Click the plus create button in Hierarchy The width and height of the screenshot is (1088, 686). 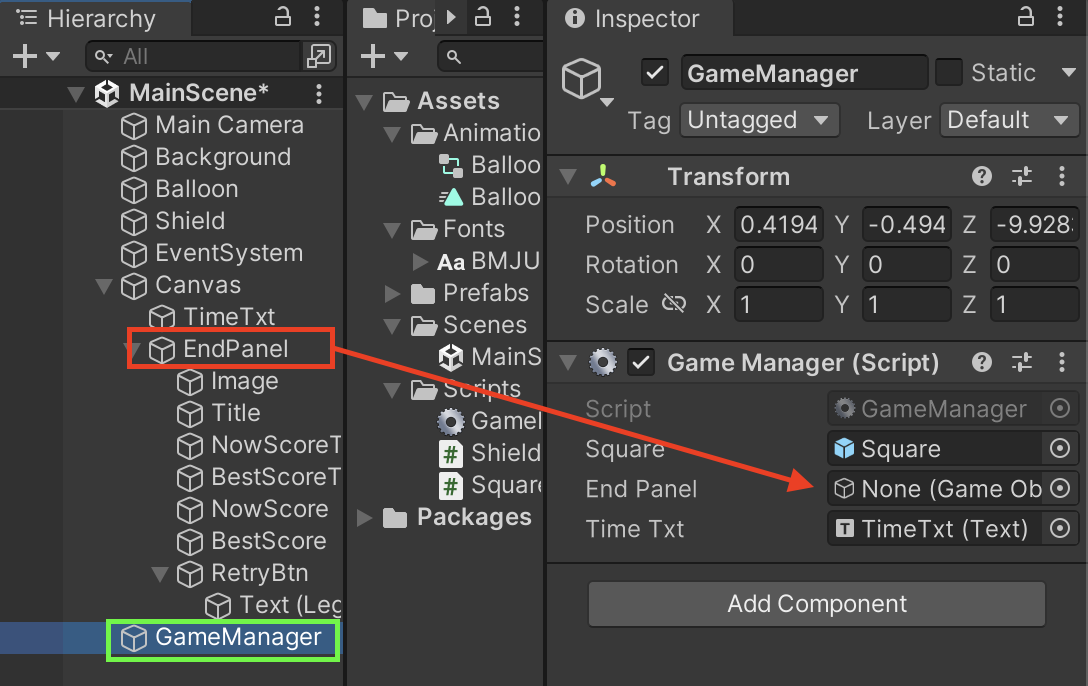[x=24, y=56]
